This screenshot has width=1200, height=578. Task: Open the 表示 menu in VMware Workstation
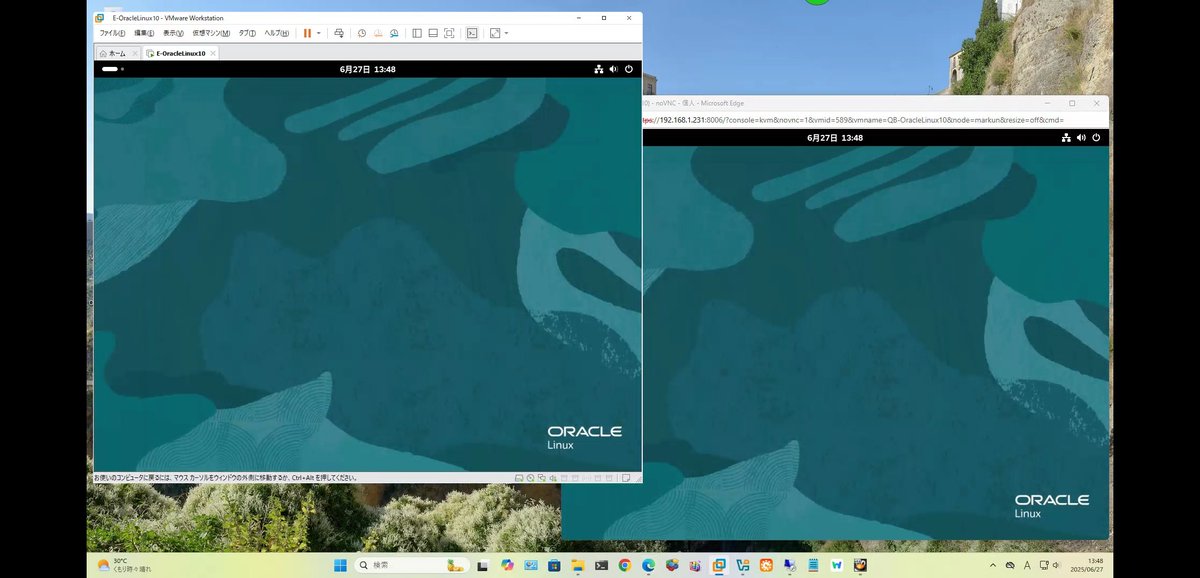point(173,33)
